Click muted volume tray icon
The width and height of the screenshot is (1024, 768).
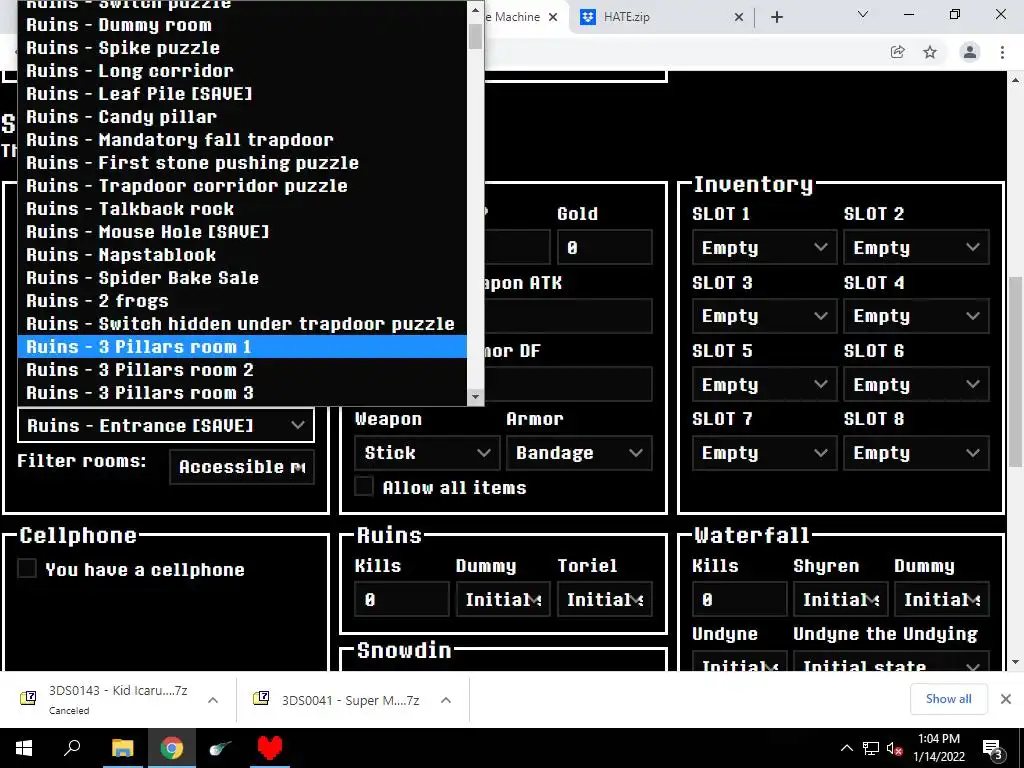pyautogui.click(x=895, y=748)
